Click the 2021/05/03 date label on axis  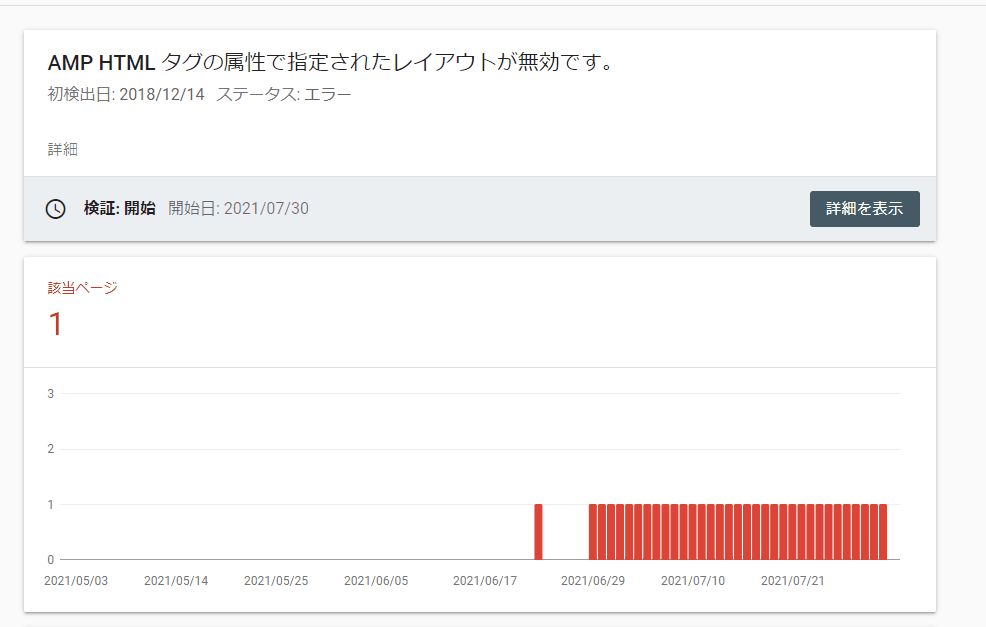coord(76,581)
